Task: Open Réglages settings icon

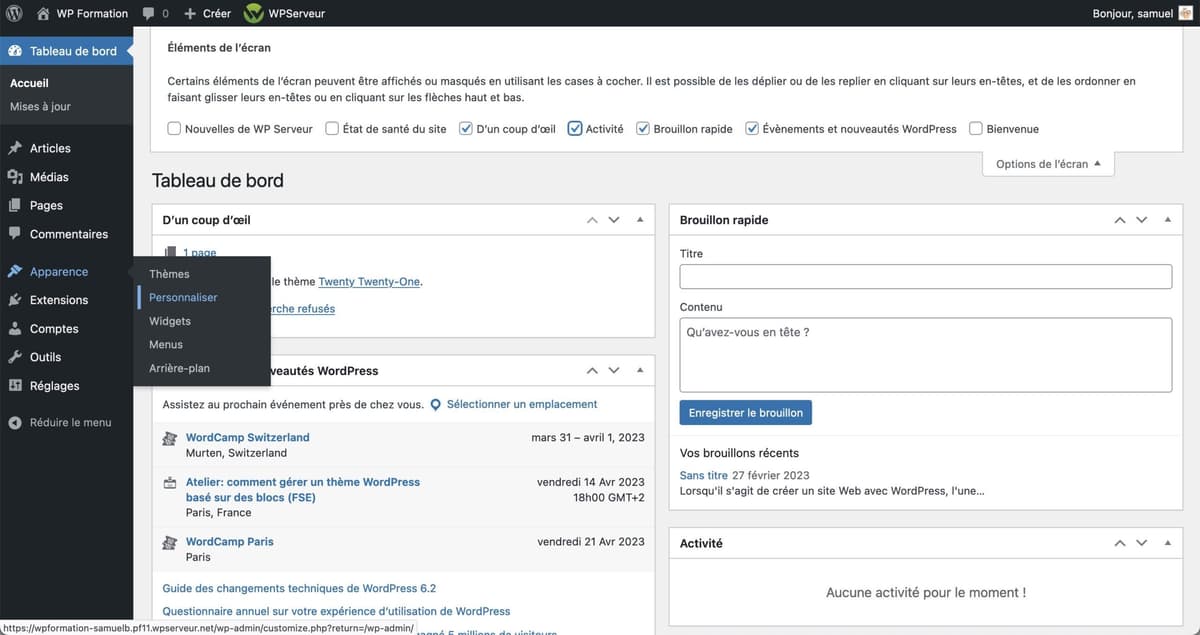Action: [18, 385]
